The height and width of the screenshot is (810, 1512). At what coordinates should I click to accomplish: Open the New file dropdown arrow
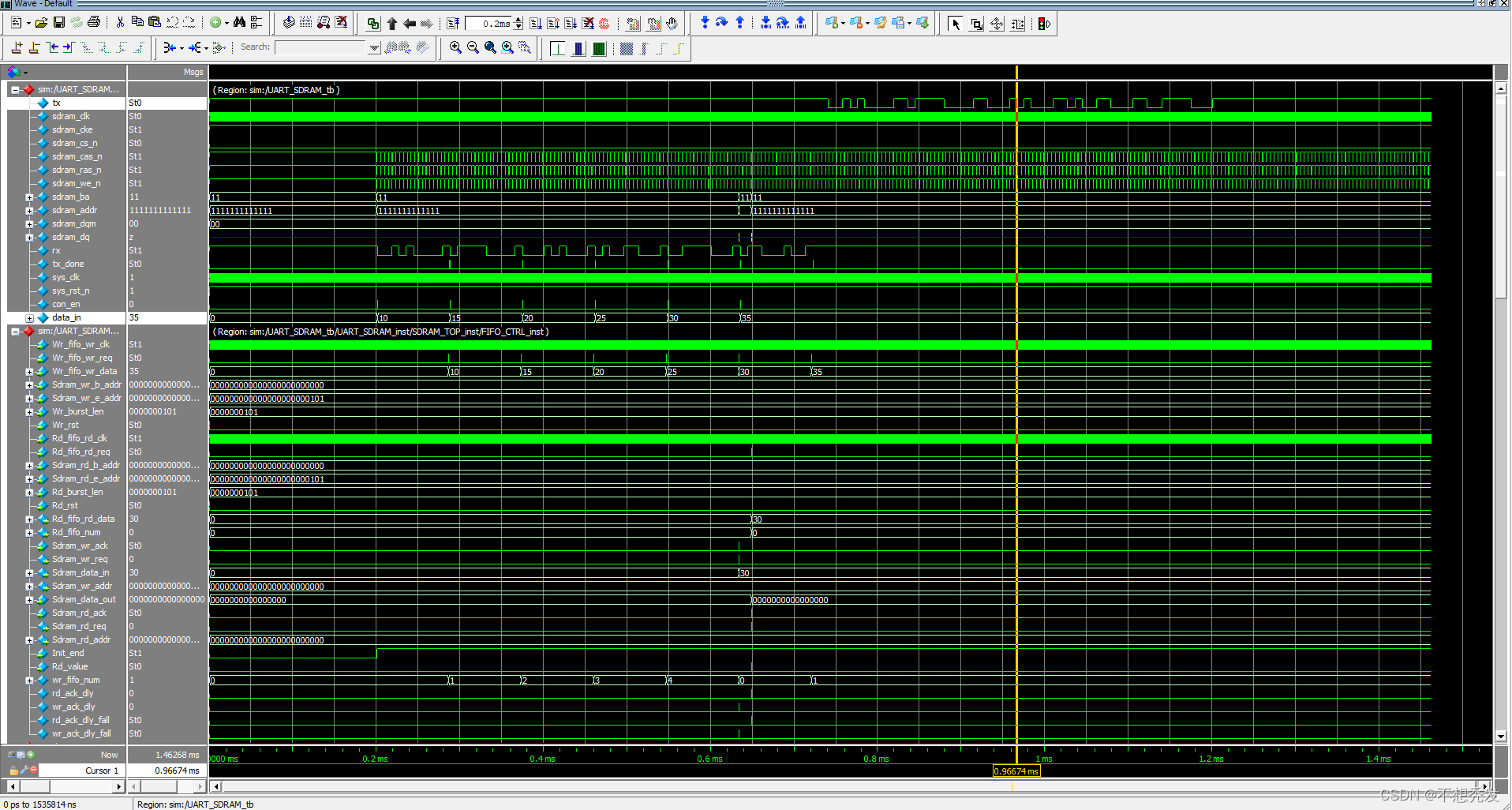coord(28,23)
